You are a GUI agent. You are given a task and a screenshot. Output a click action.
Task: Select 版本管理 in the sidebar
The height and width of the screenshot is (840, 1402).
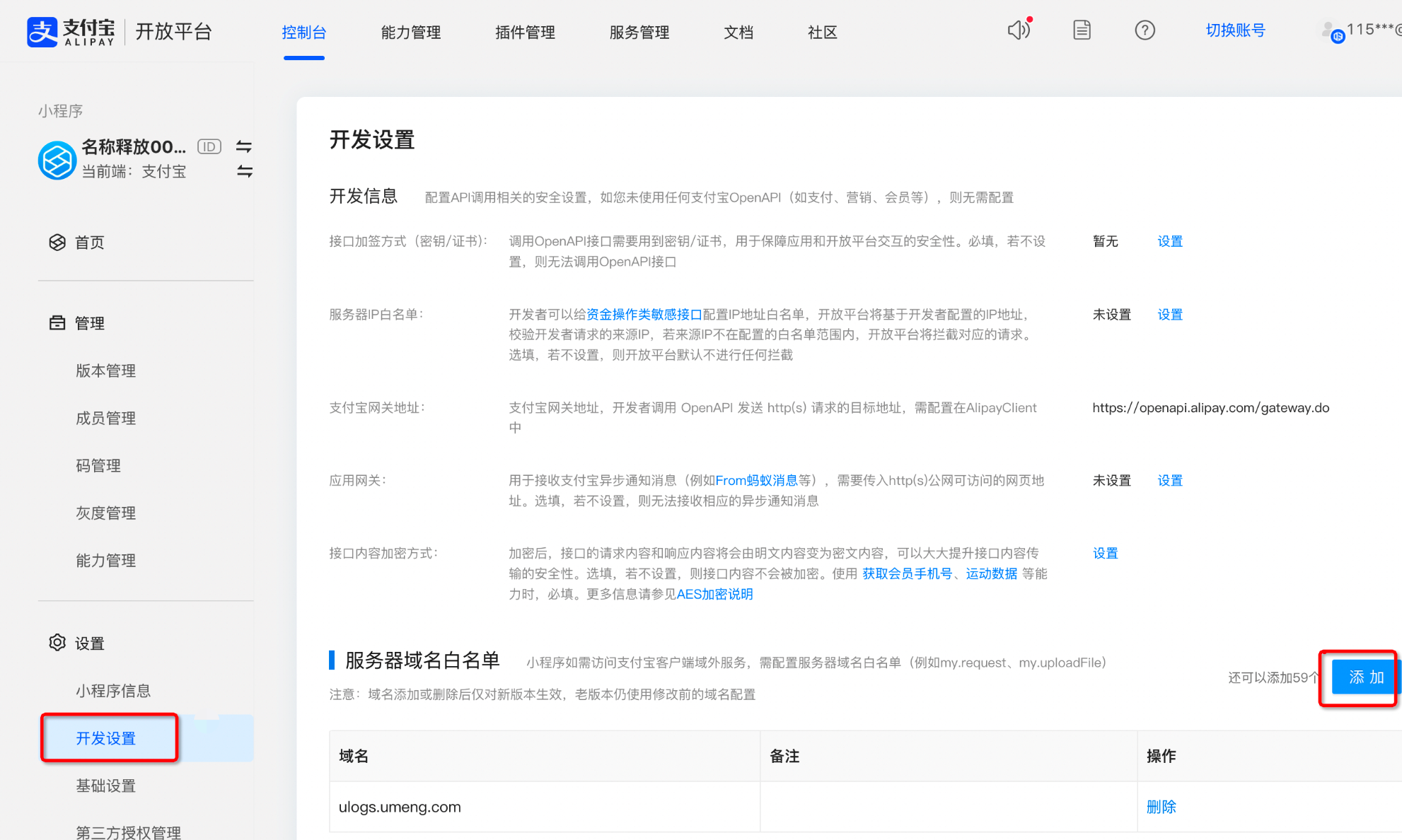(x=105, y=371)
